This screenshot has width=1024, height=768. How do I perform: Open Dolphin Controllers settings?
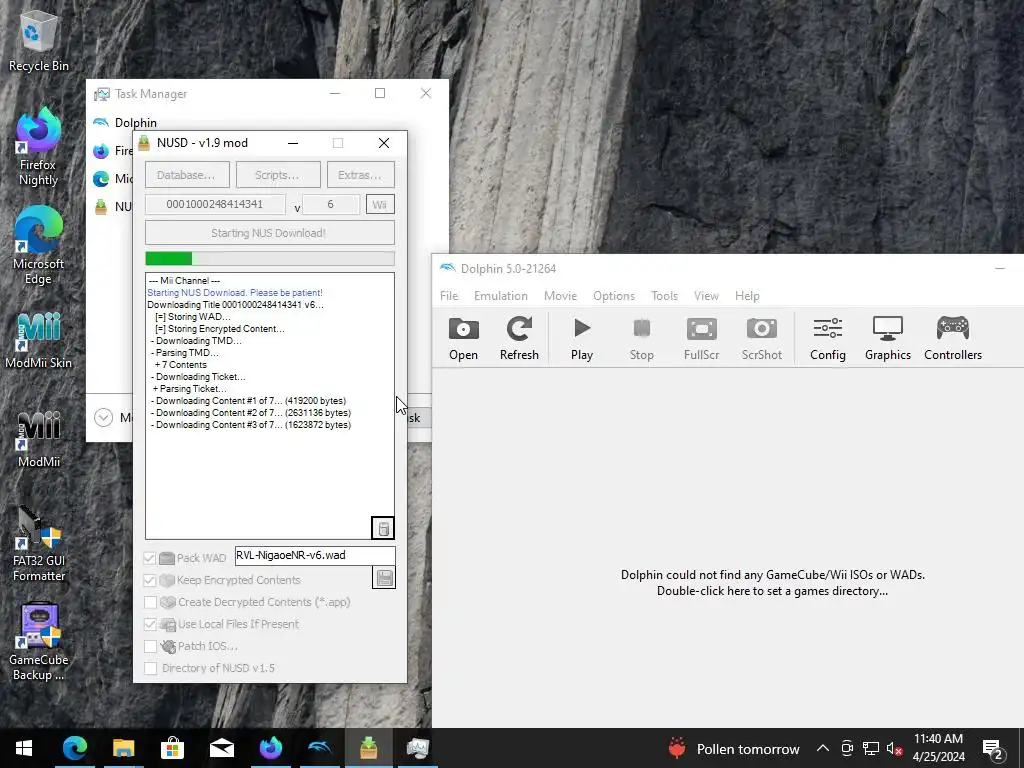[x=953, y=338]
